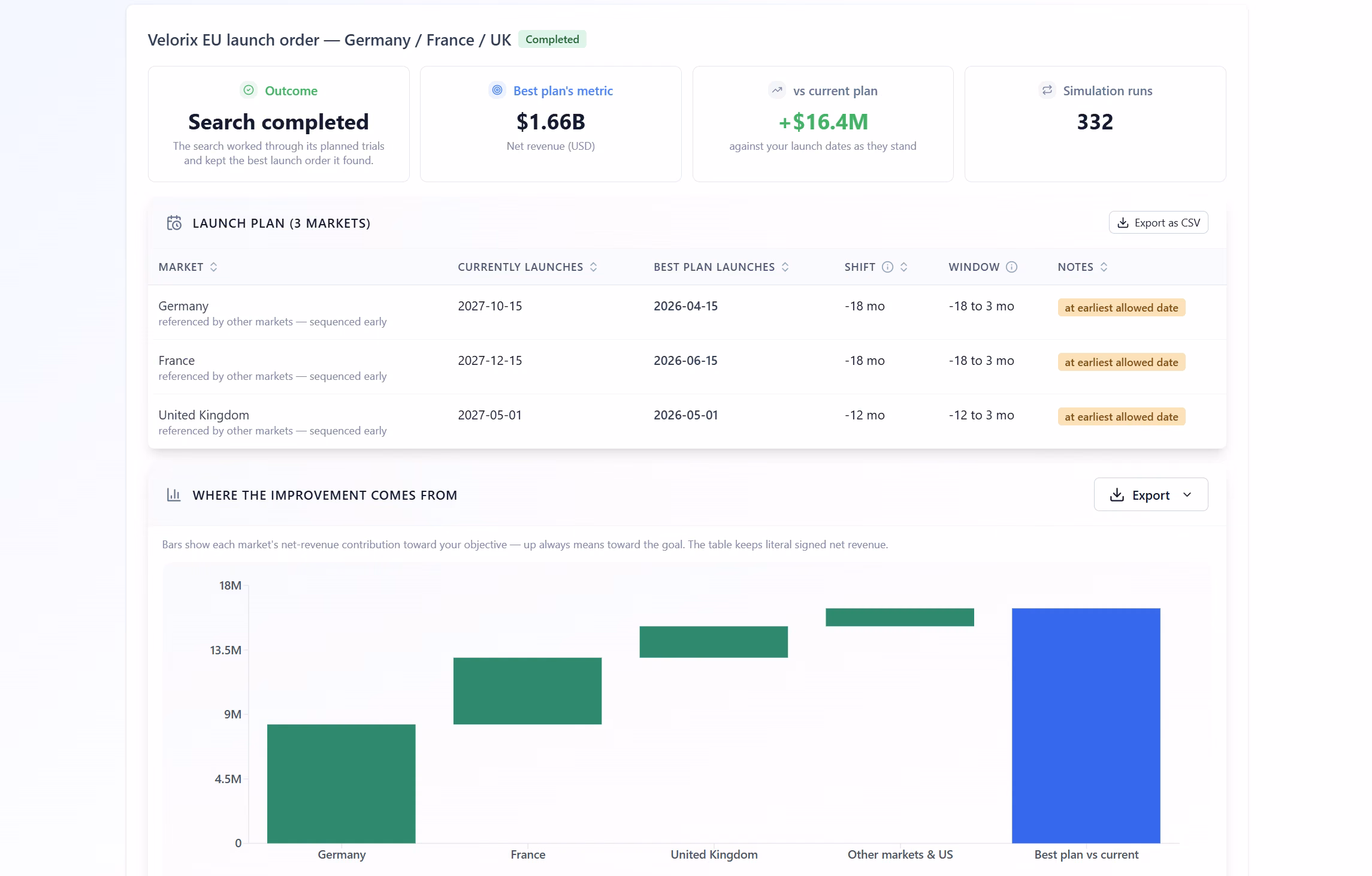Click the +$16.4M improvement value
The height and width of the screenshot is (876, 1372).
click(x=823, y=122)
